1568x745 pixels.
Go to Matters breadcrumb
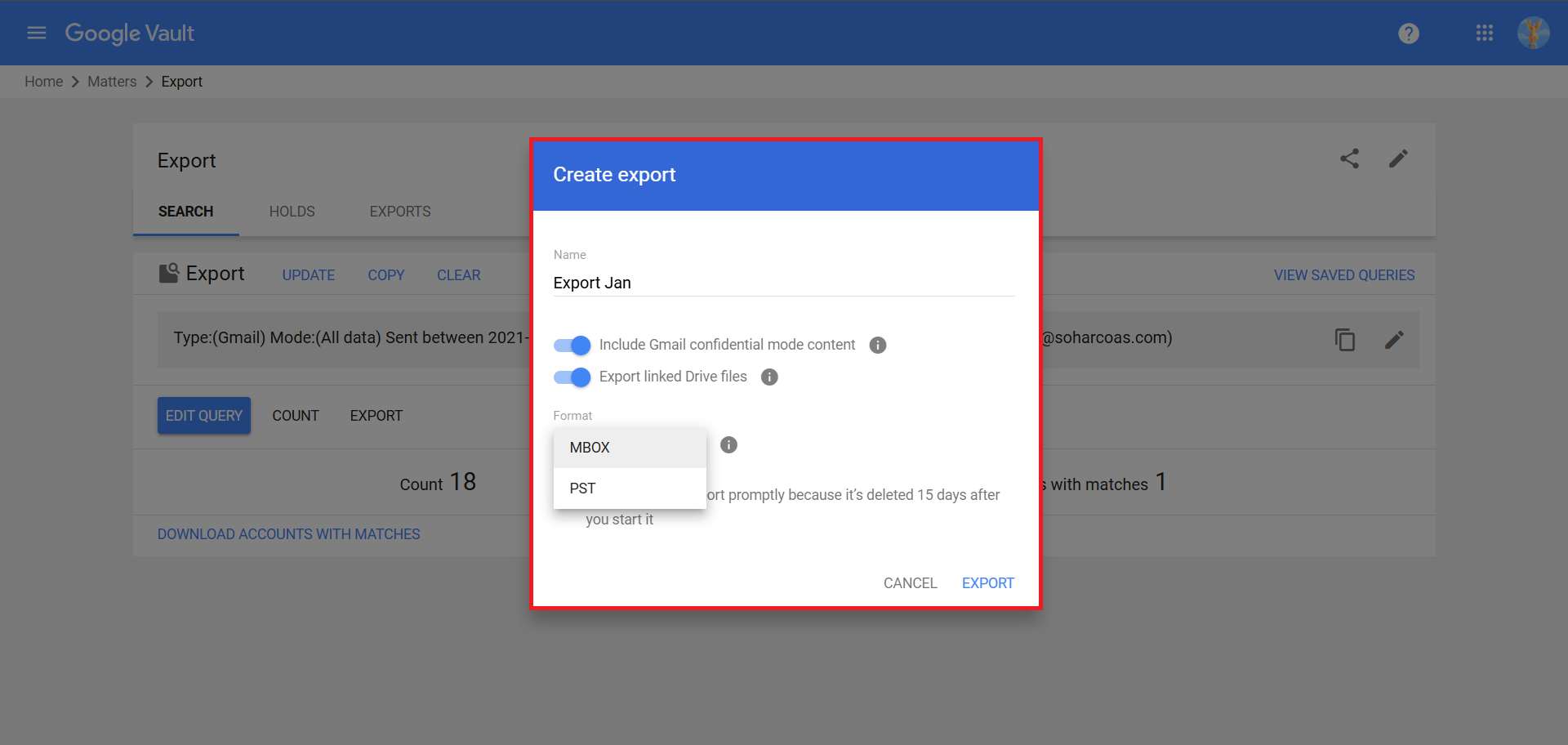click(x=112, y=82)
